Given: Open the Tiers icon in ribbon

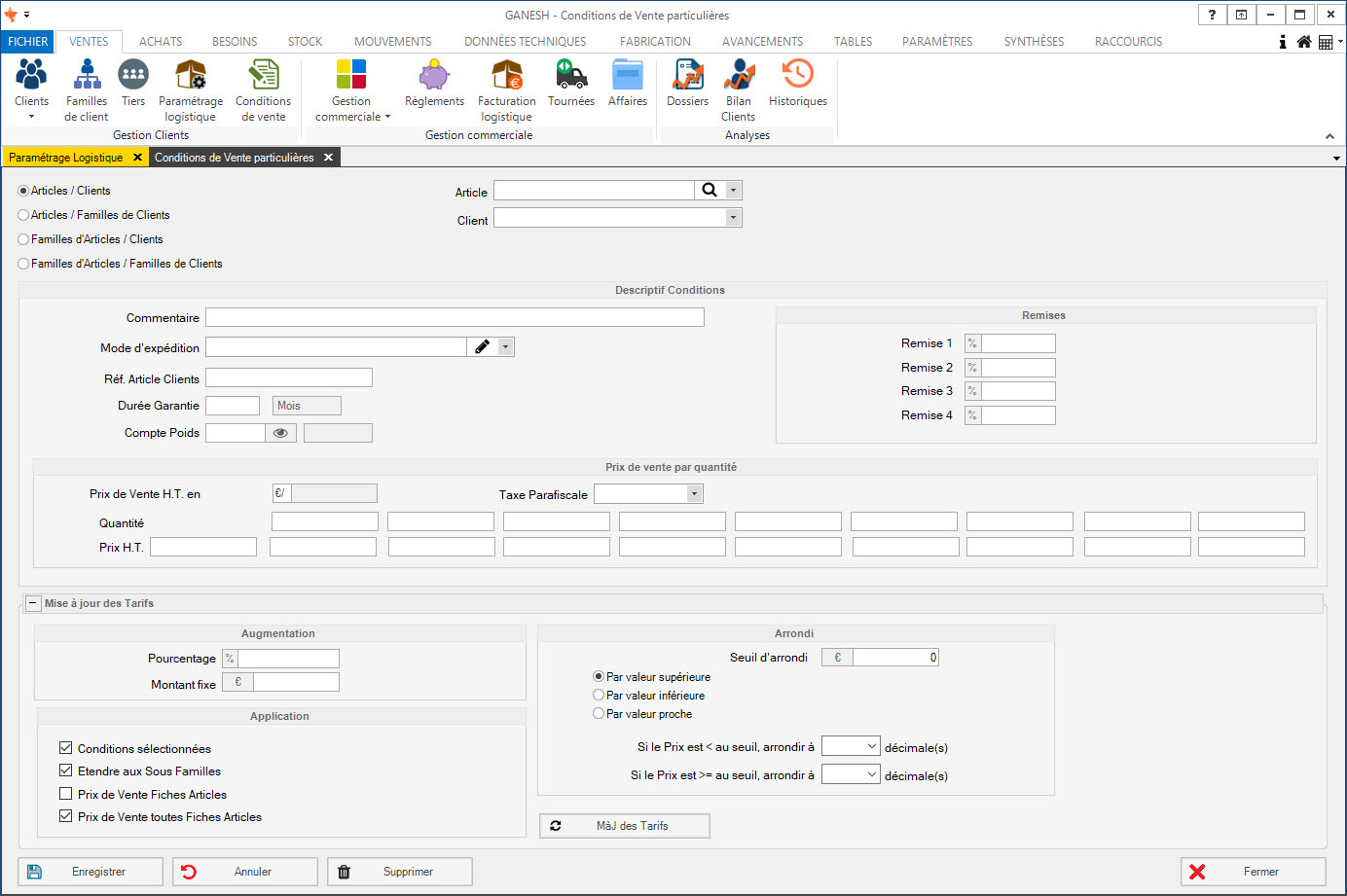Looking at the screenshot, I should [133, 76].
